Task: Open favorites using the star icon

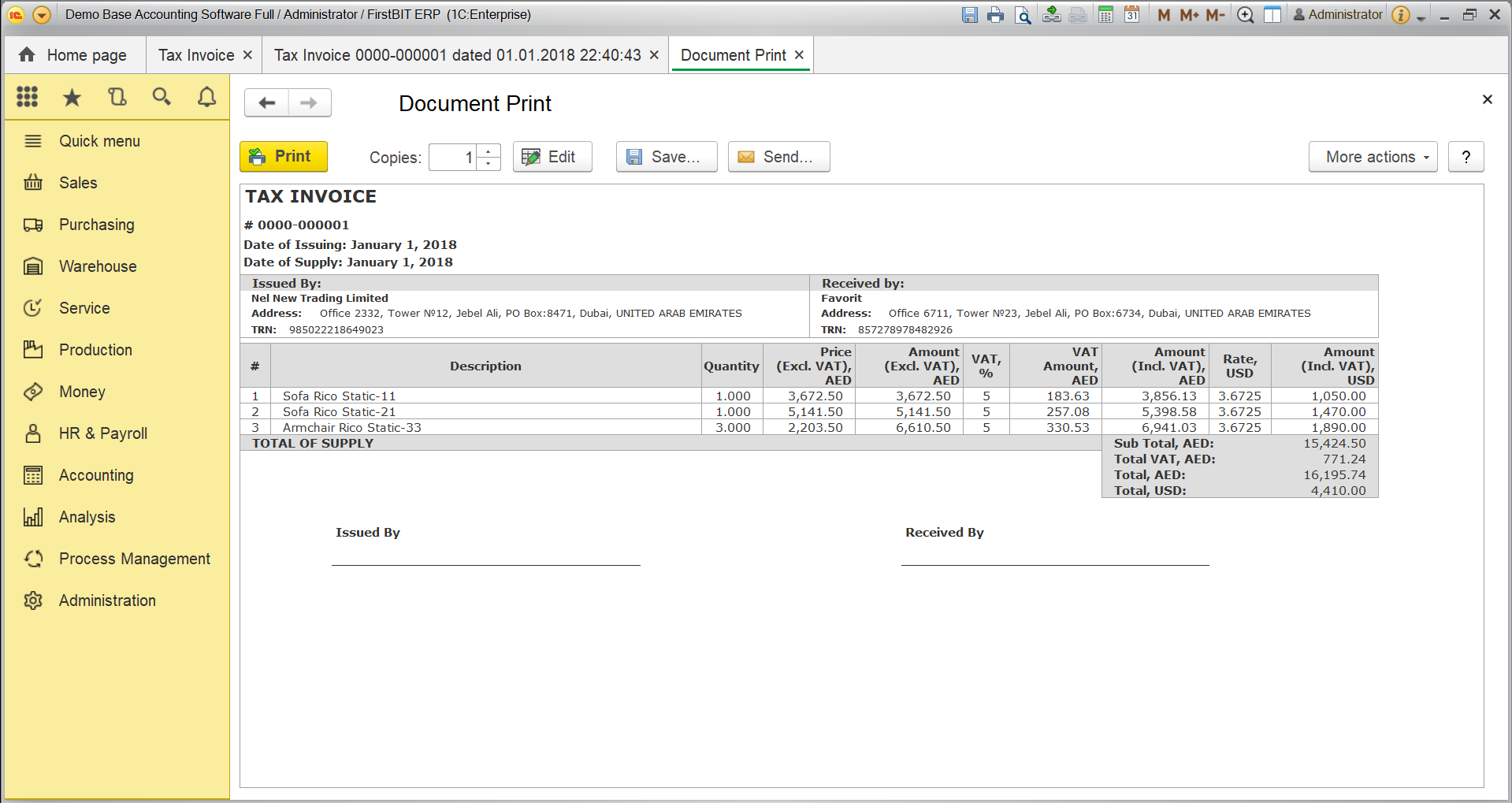Action: point(72,96)
